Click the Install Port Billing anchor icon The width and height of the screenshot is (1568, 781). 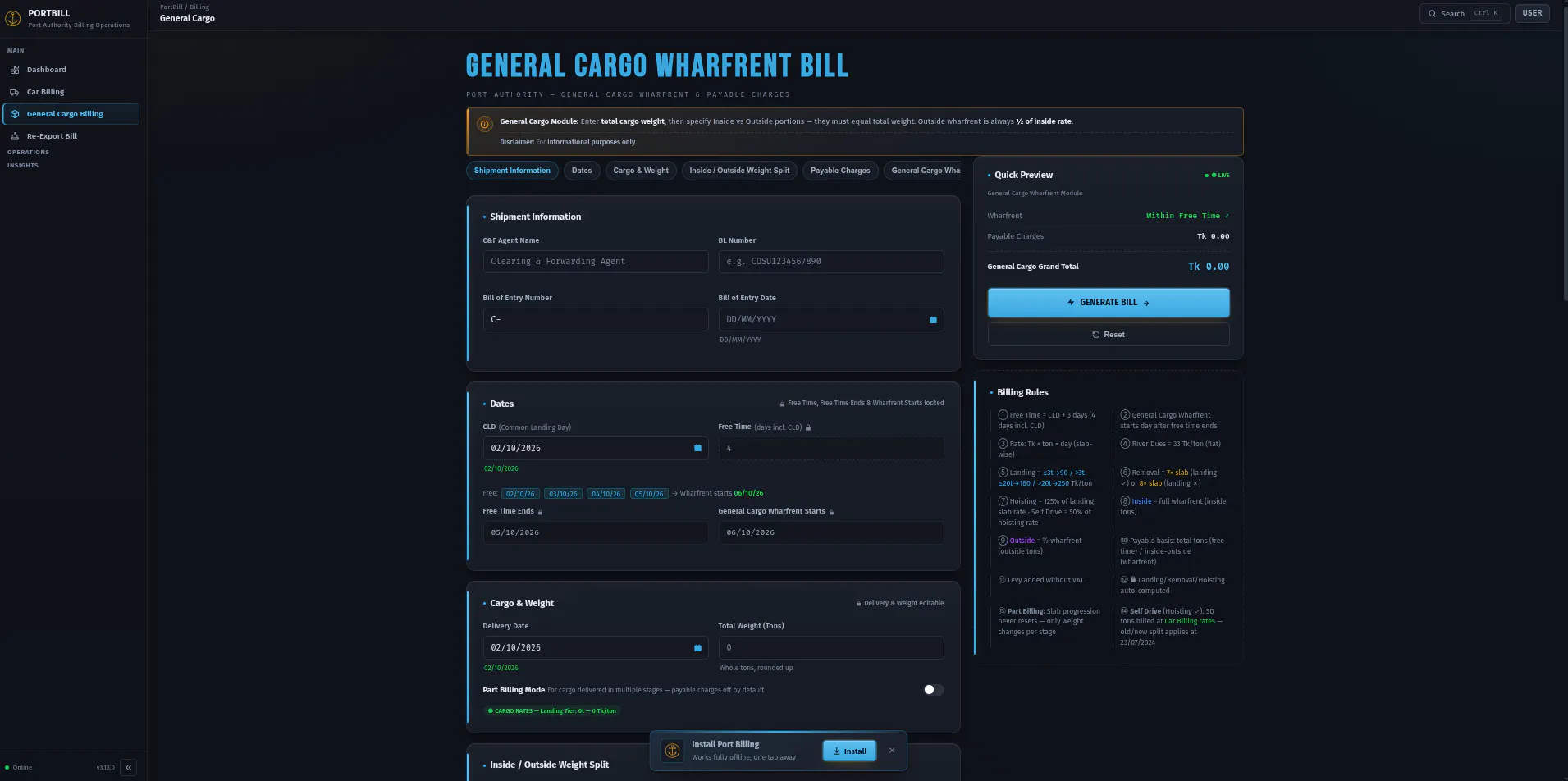pyautogui.click(x=672, y=751)
